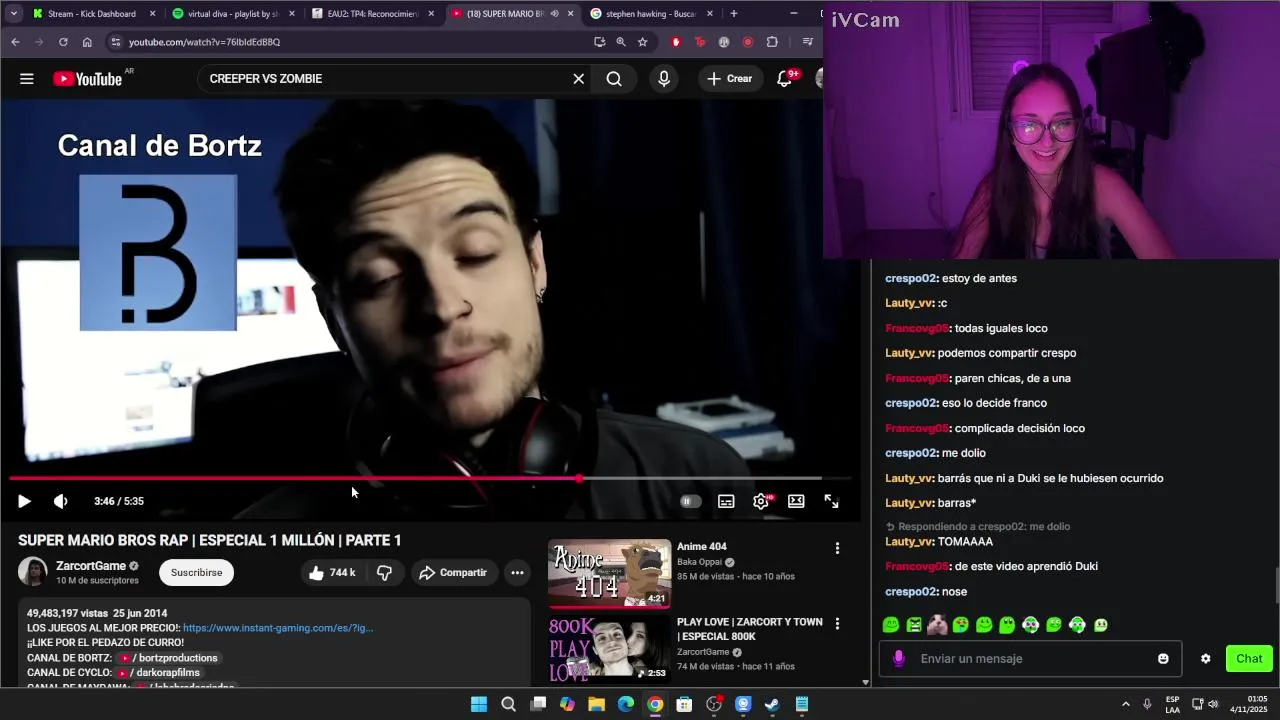Open options menu for PLAY LOVE video

[x=837, y=623]
